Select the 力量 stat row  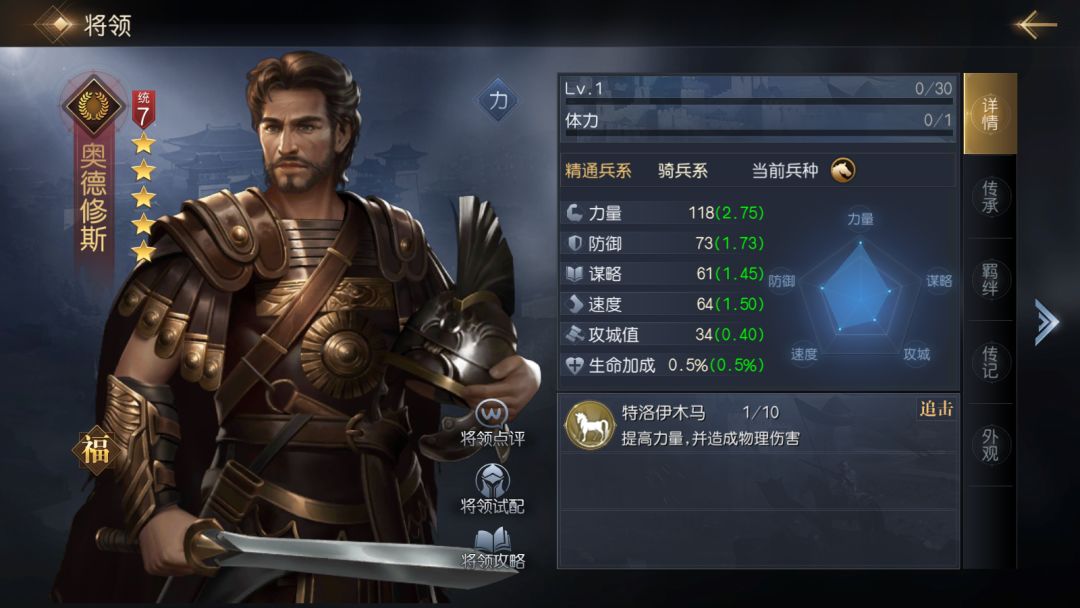(x=665, y=213)
